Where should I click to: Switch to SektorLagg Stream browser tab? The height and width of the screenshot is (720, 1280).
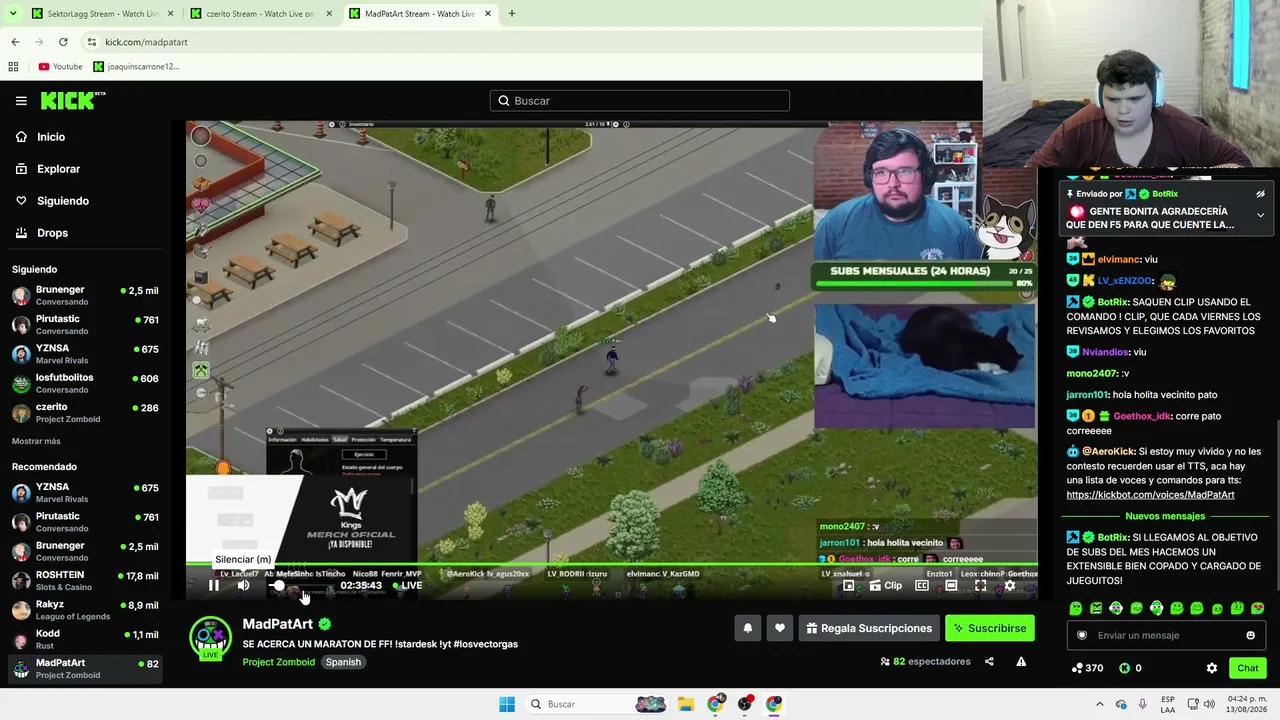point(102,14)
